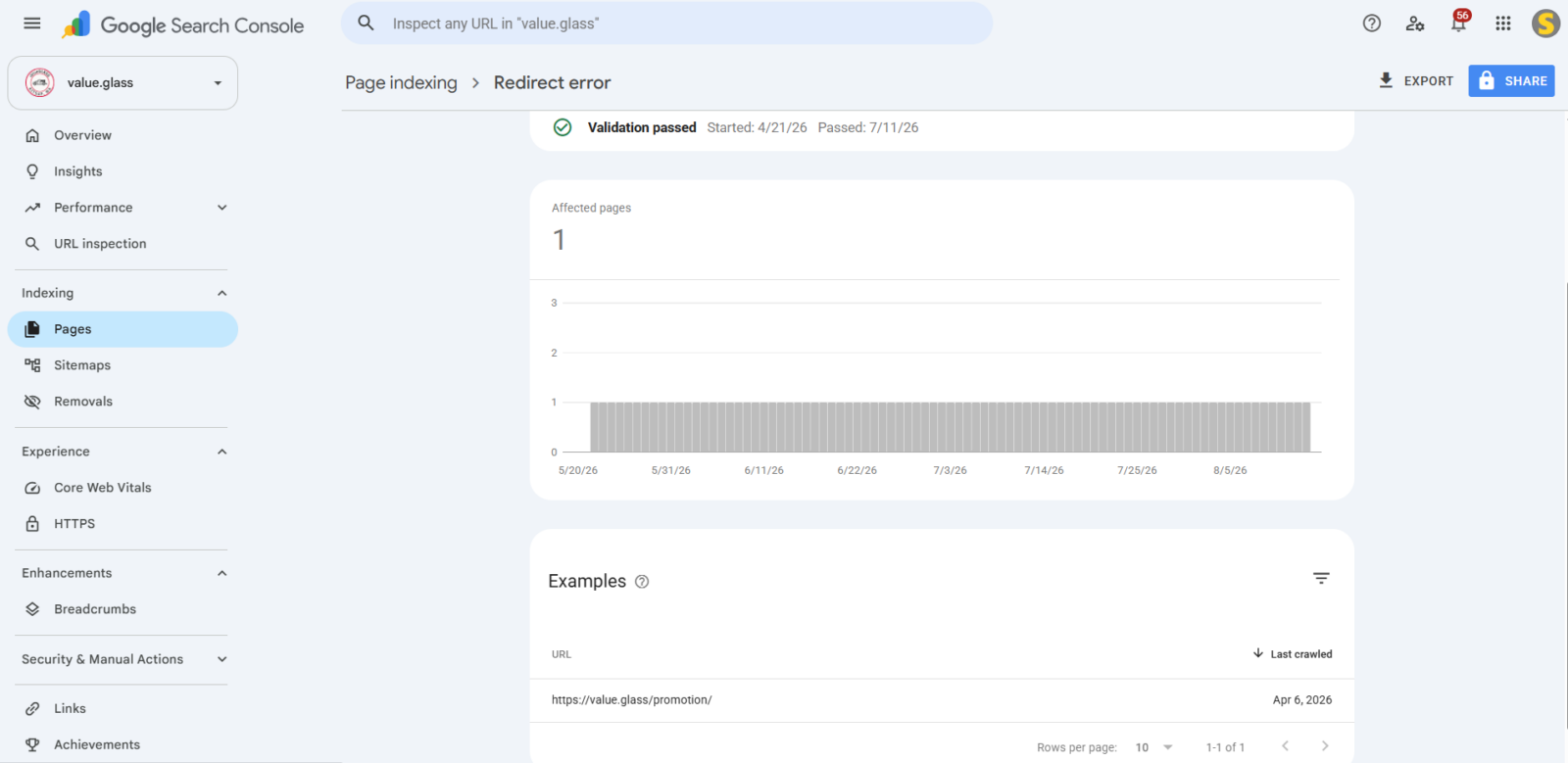1568x763 pixels.
Task: Open Removals tool
Action: 122,402
